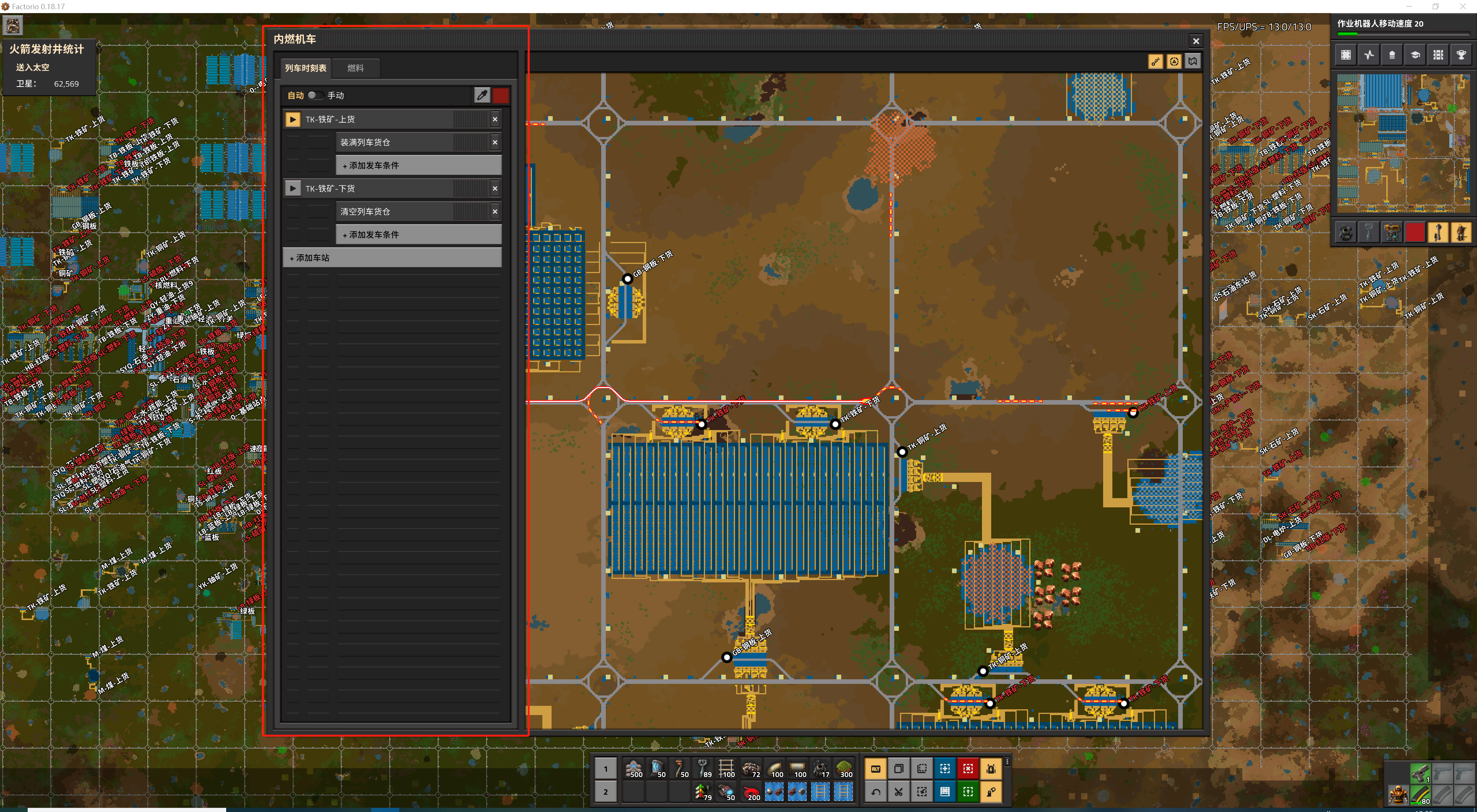Open the production statistics icon
Image resolution: width=1477 pixels, height=812 pixels.
(x=1369, y=55)
